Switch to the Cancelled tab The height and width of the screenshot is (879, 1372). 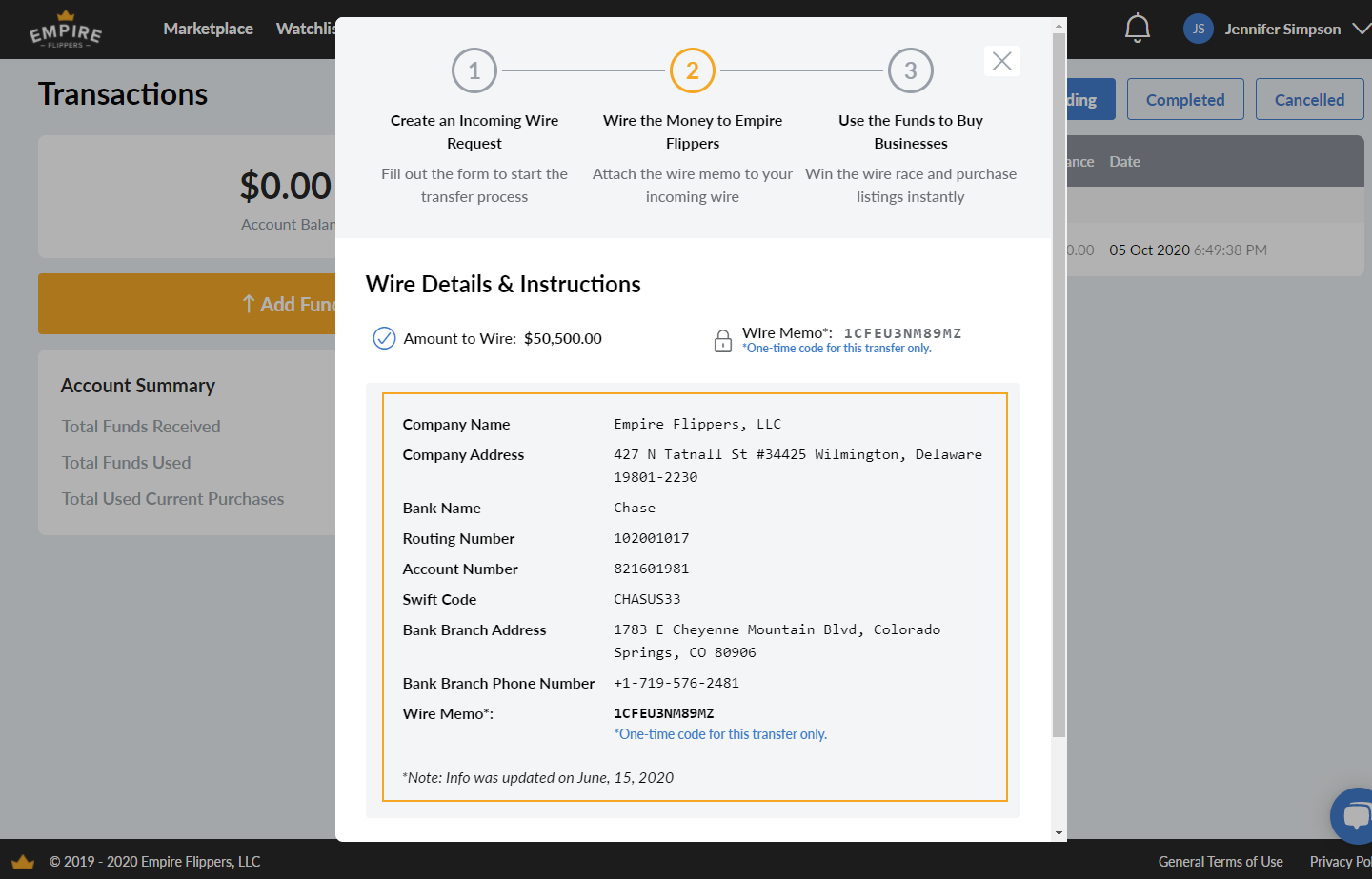click(1309, 99)
